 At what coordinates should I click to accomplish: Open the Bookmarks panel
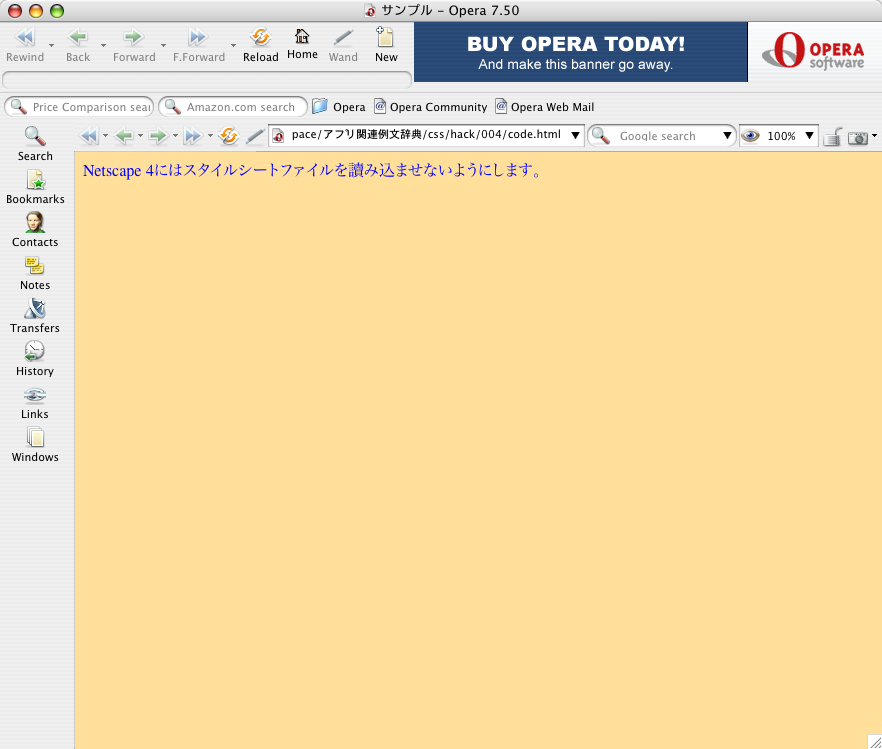coord(35,187)
